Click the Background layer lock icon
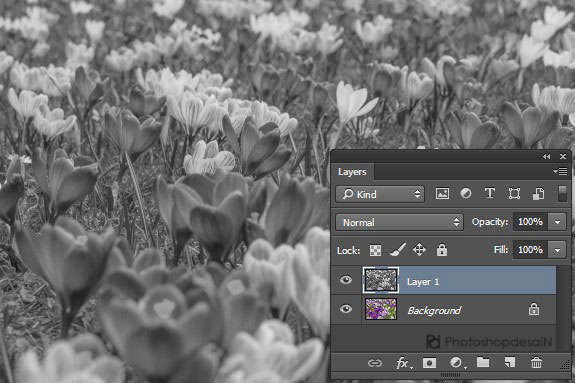The height and width of the screenshot is (383, 575). coord(534,309)
